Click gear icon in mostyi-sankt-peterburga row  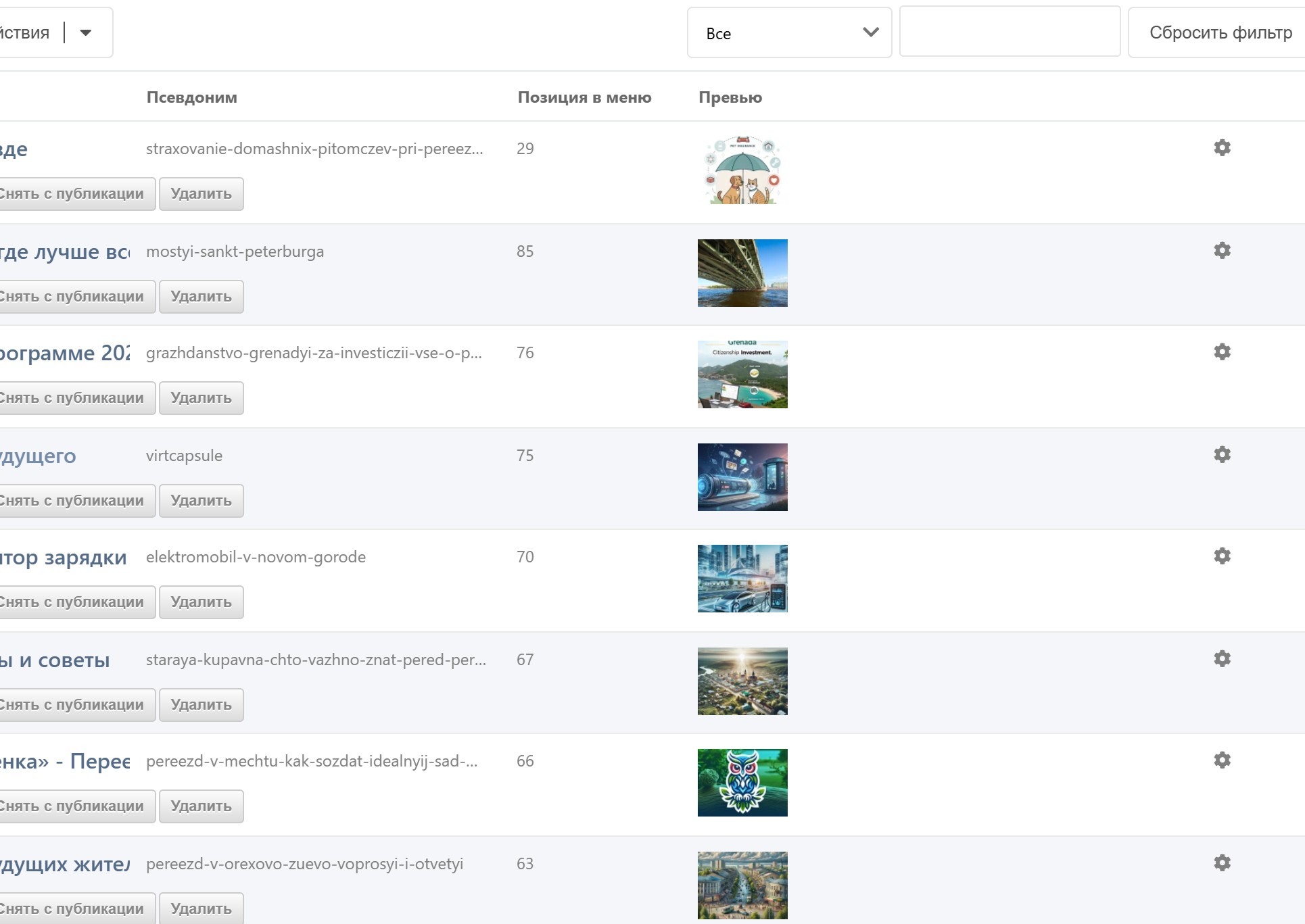(x=1222, y=250)
